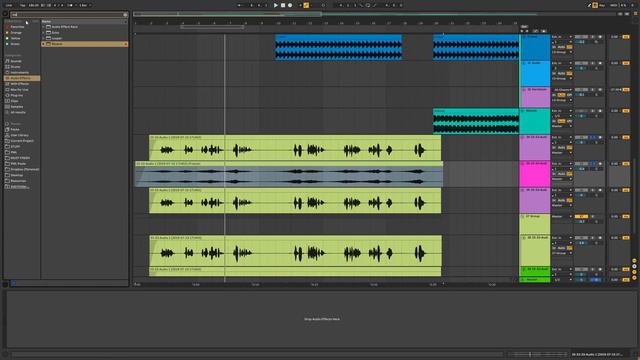Open the Plug-ins category
The height and width of the screenshot is (360, 640).
tap(17, 95)
